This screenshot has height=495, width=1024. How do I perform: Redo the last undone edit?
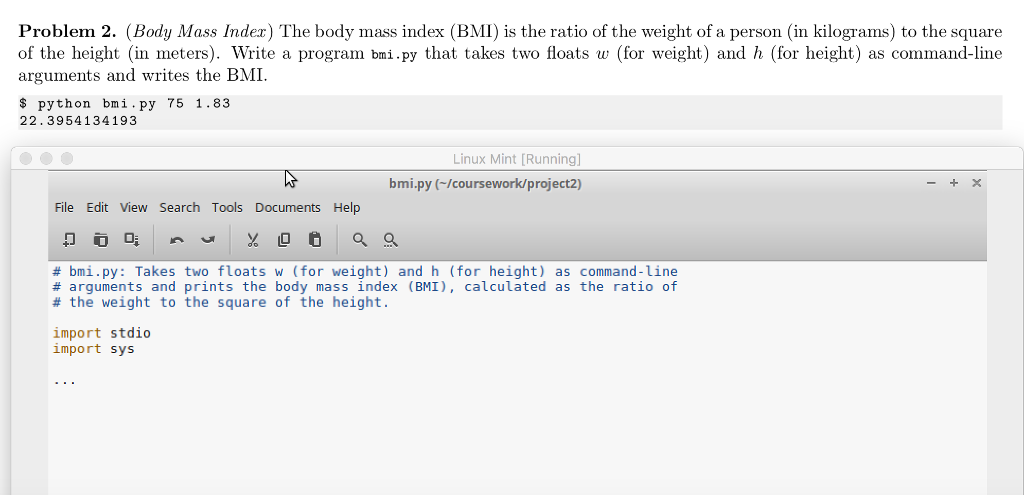pos(208,240)
